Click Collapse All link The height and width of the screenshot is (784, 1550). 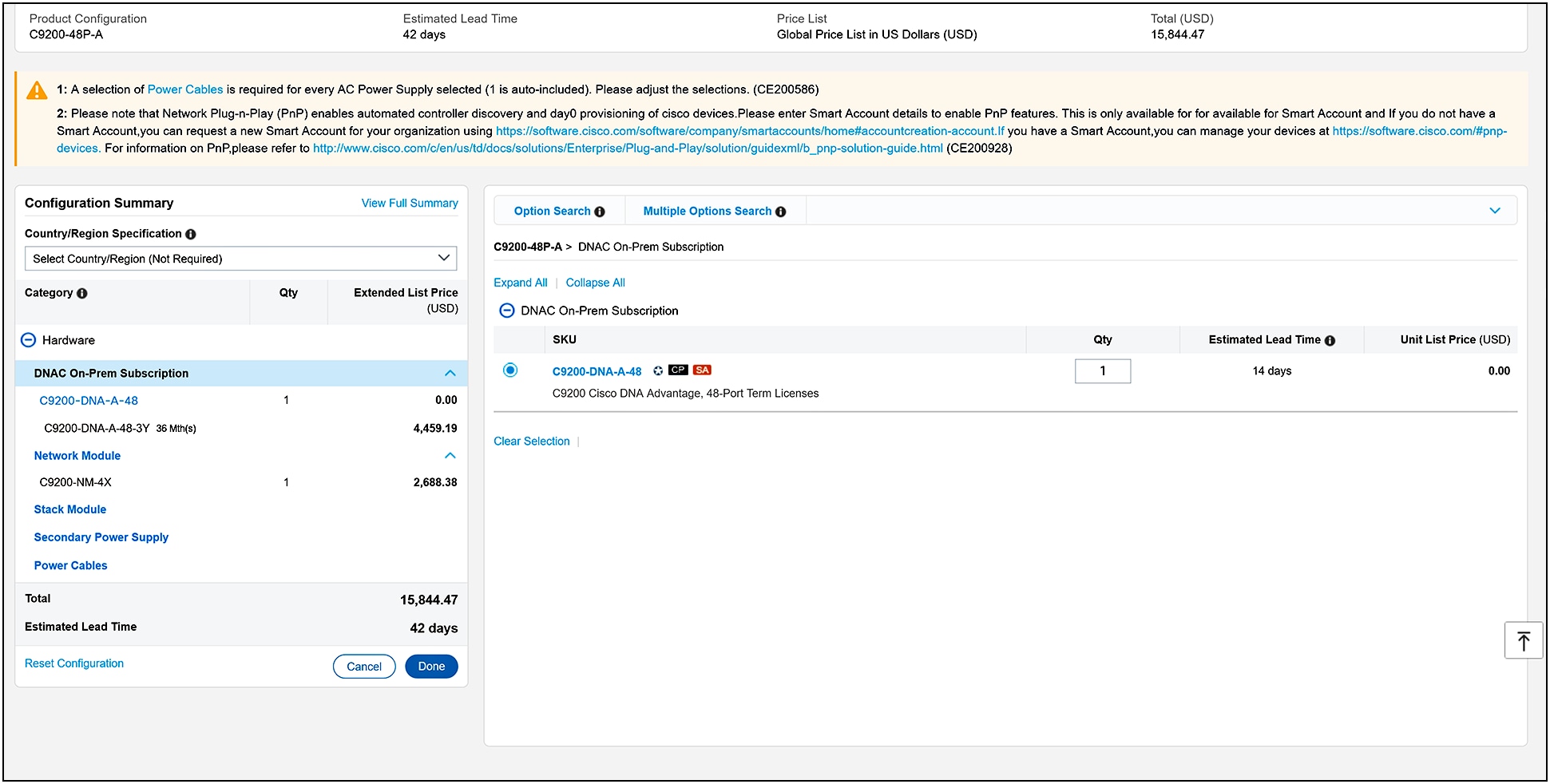pyautogui.click(x=596, y=283)
